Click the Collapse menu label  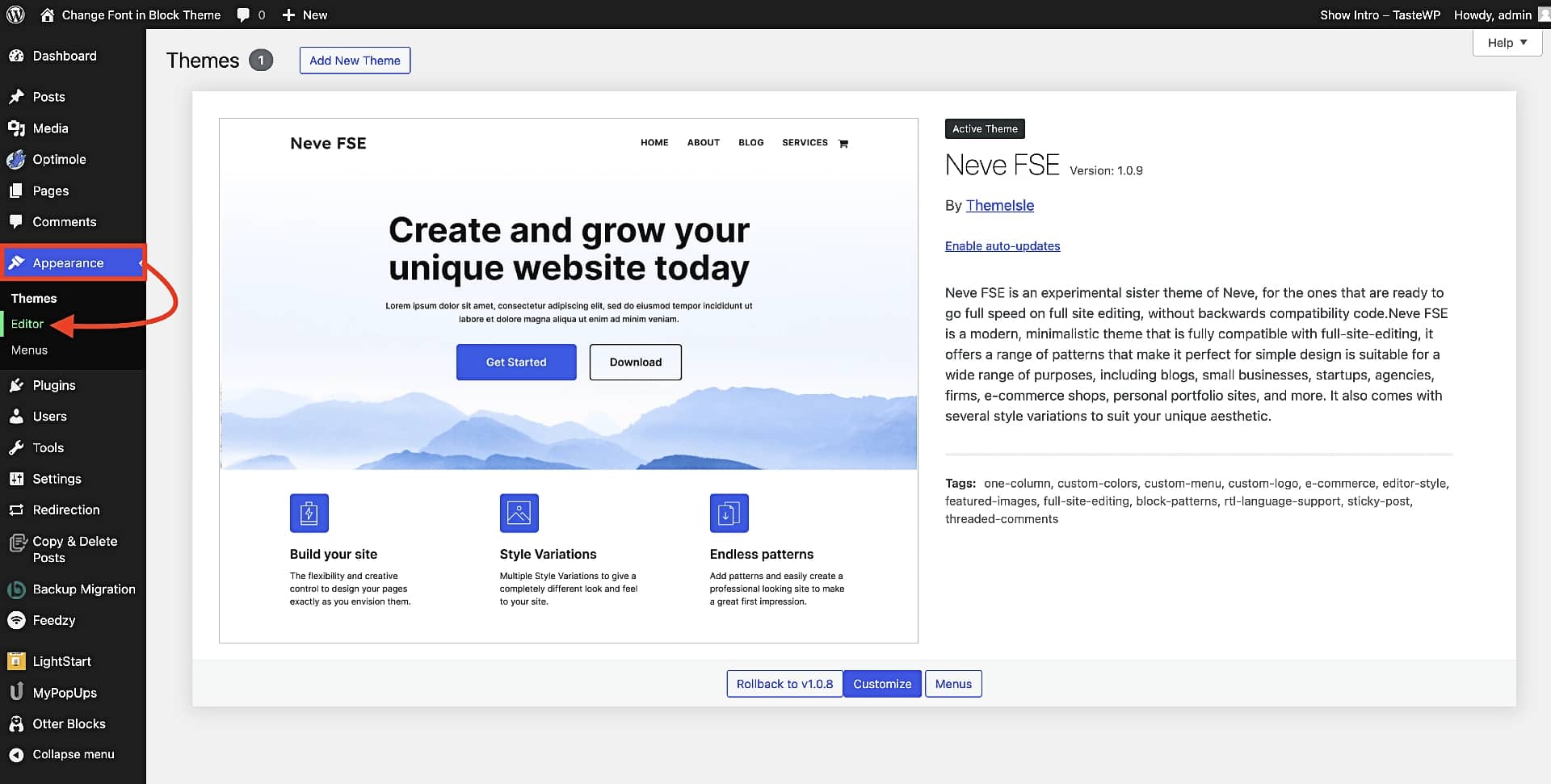coord(74,754)
